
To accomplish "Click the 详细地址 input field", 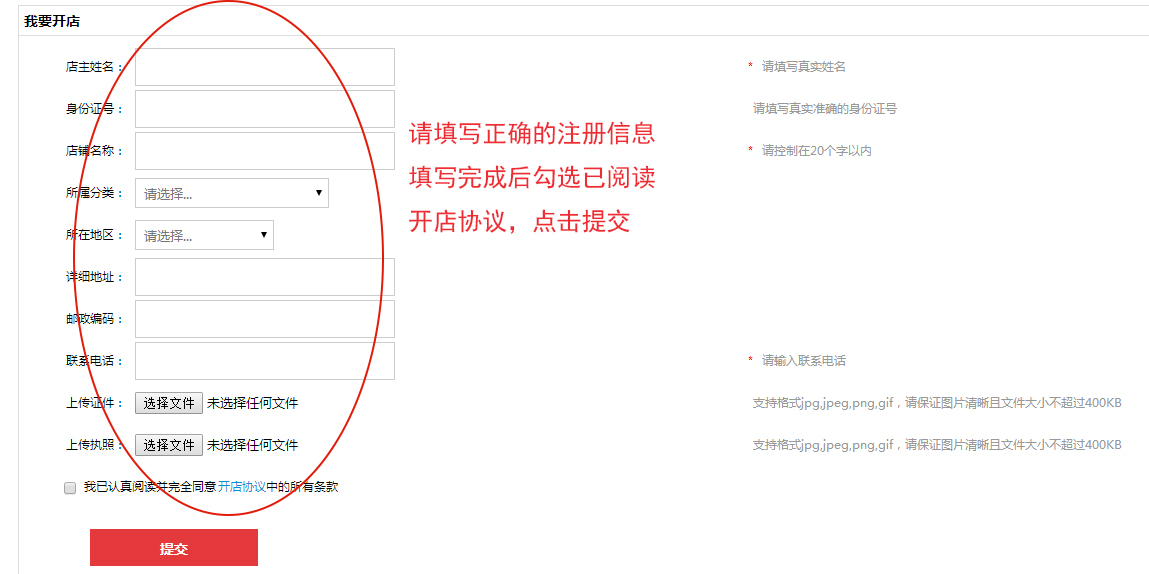I will (265, 277).
